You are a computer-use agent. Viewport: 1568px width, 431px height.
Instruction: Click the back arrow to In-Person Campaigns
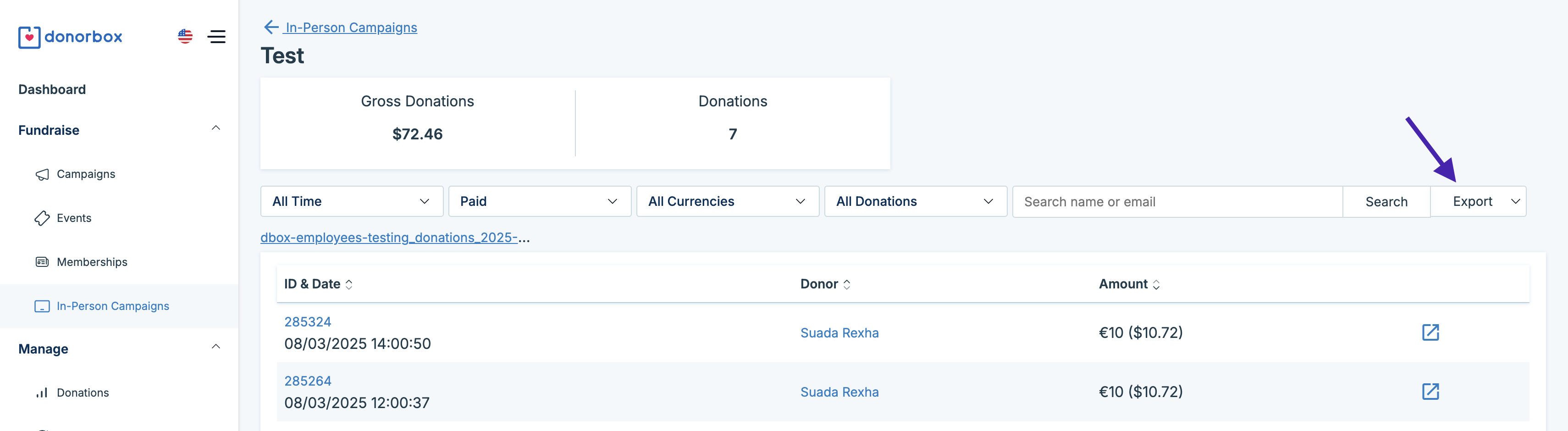271,28
